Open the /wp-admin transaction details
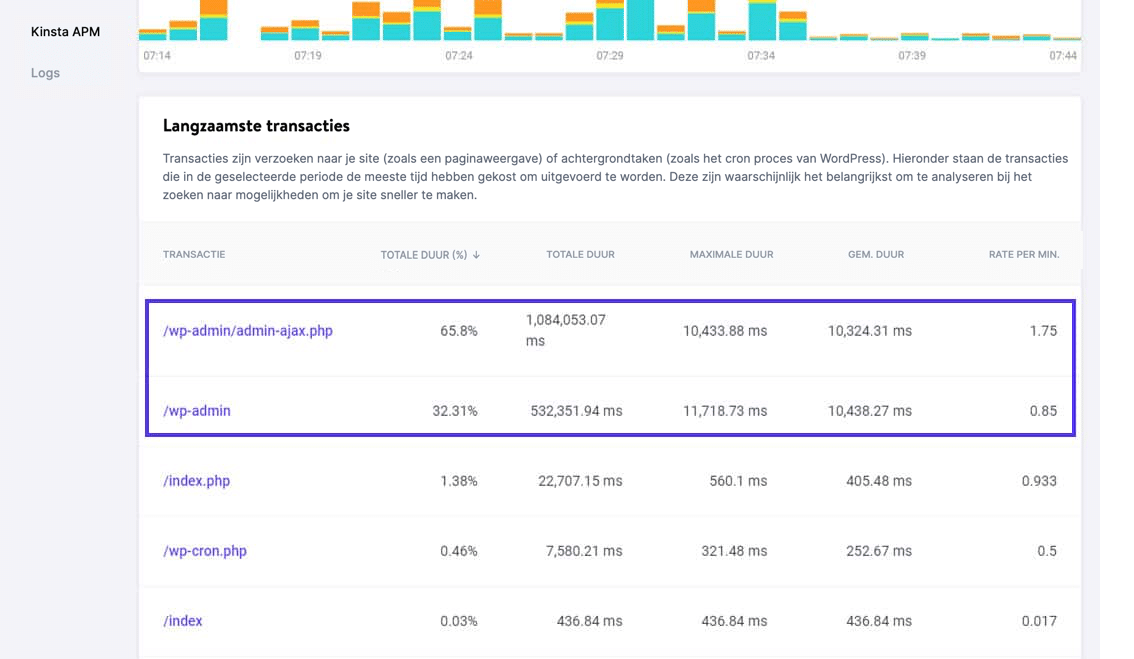The image size is (1134, 659). click(x=199, y=410)
